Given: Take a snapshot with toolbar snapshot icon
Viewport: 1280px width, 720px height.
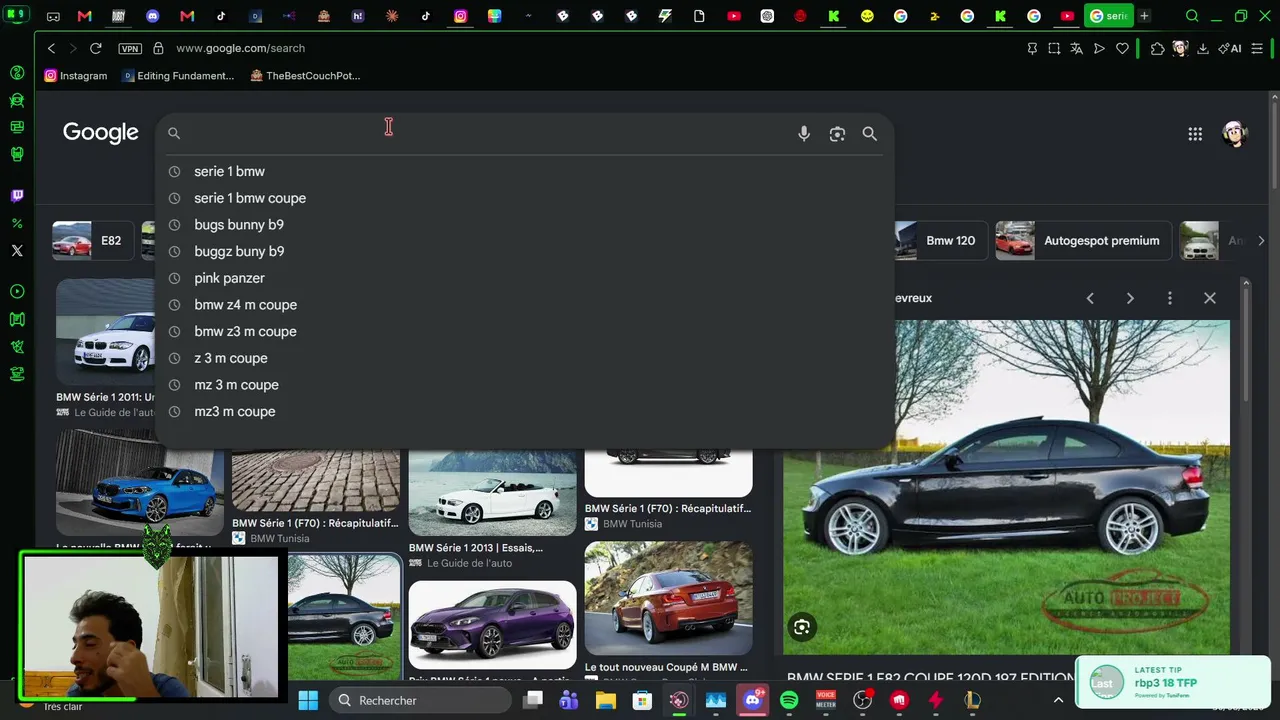Looking at the screenshot, I should 1054,48.
